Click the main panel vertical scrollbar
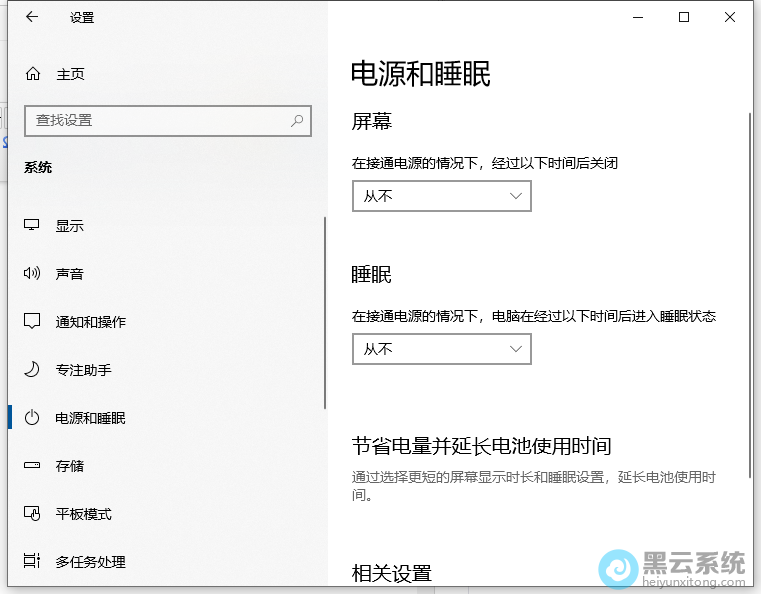This screenshot has height=594, width=761. [750, 300]
